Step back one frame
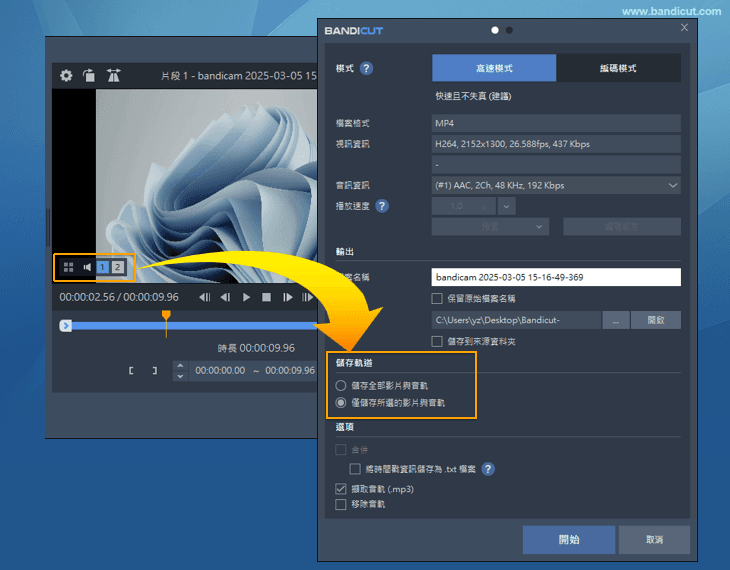 (x=225, y=297)
